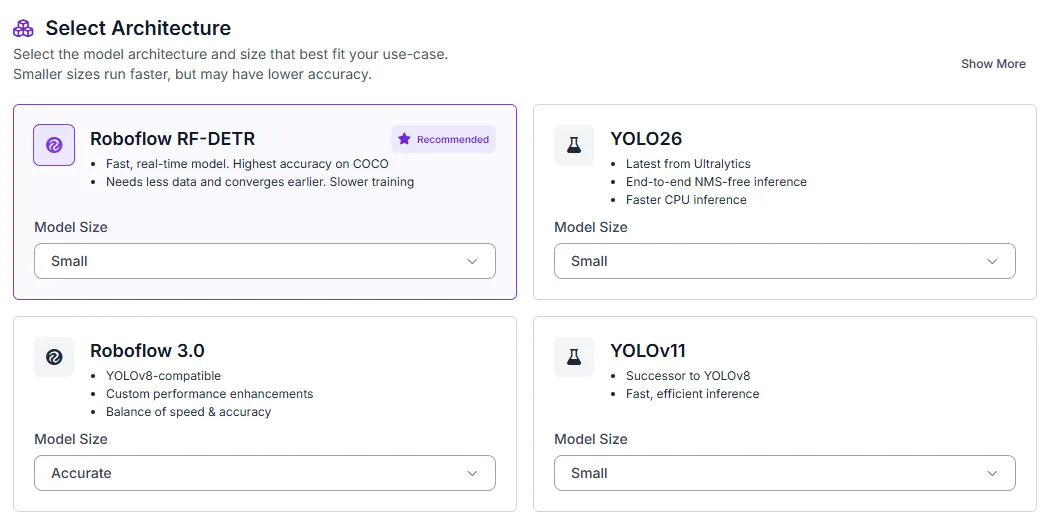Click the Roboflow RF-DETR logo icon

pyautogui.click(x=54, y=145)
